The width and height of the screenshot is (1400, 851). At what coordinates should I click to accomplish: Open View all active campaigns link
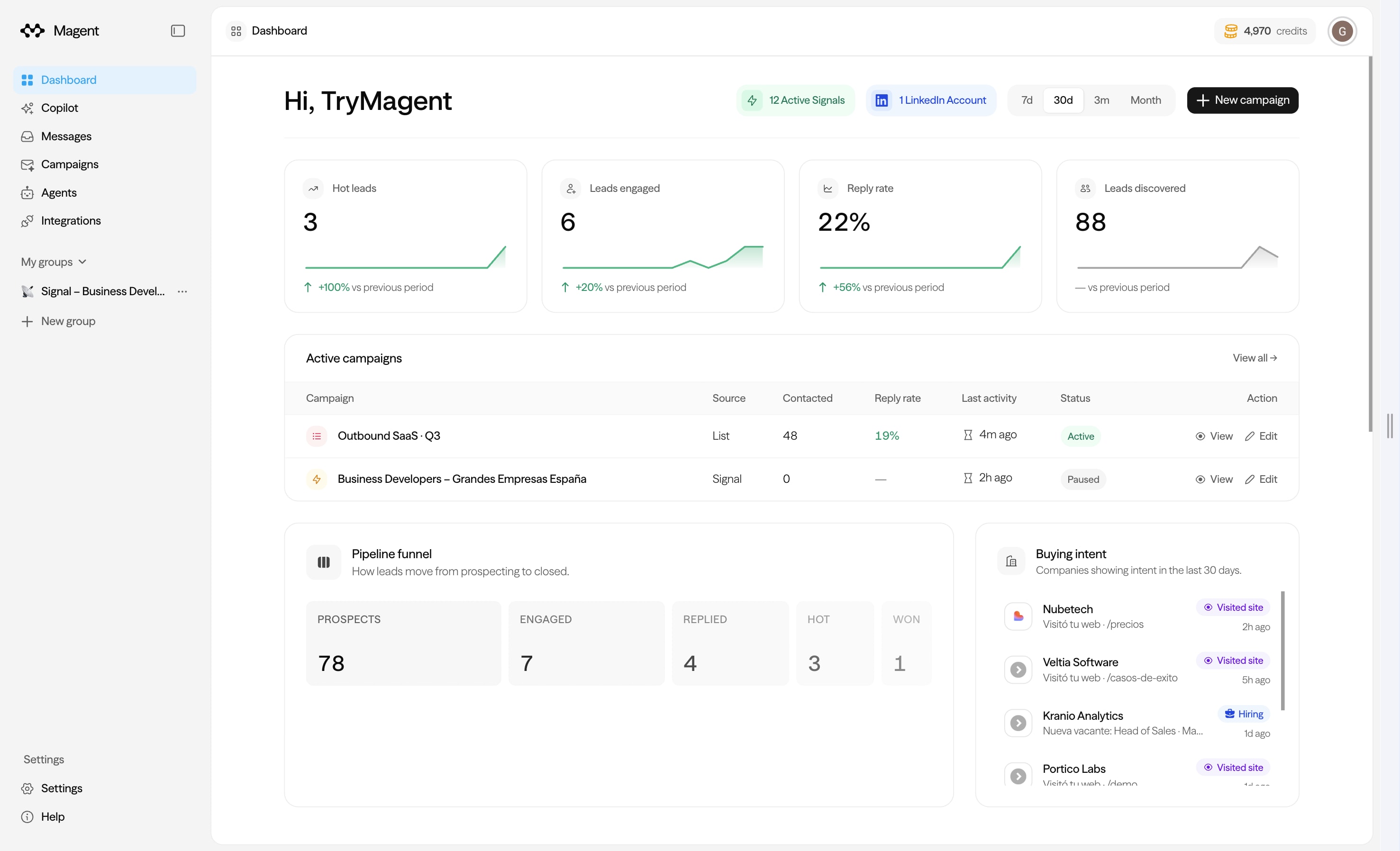(1255, 358)
